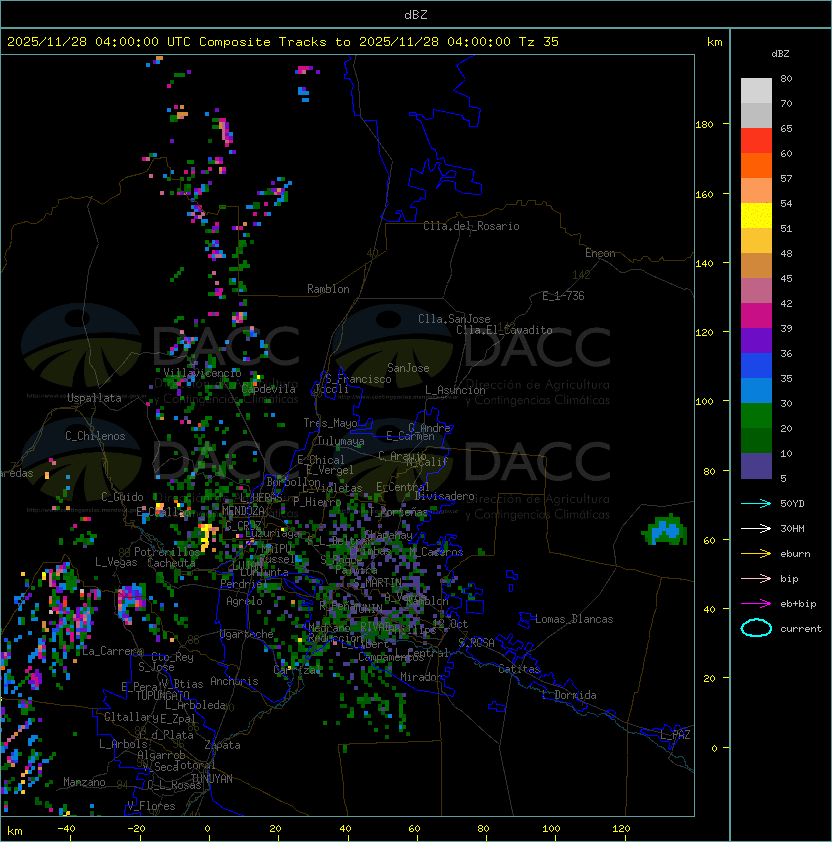This screenshot has width=832, height=842.
Task: Click the 'Ramblon' map label
Action: pos(328,289)
